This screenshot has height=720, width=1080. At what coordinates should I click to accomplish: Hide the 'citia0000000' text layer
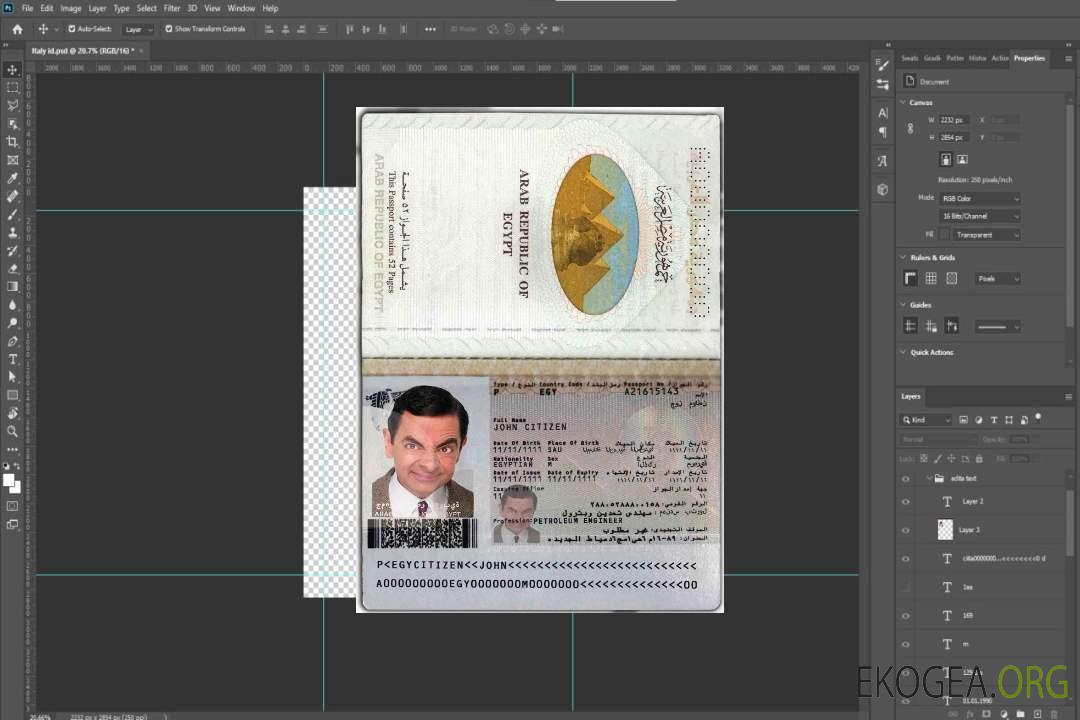pyautogui.click(x=906, y=559)
